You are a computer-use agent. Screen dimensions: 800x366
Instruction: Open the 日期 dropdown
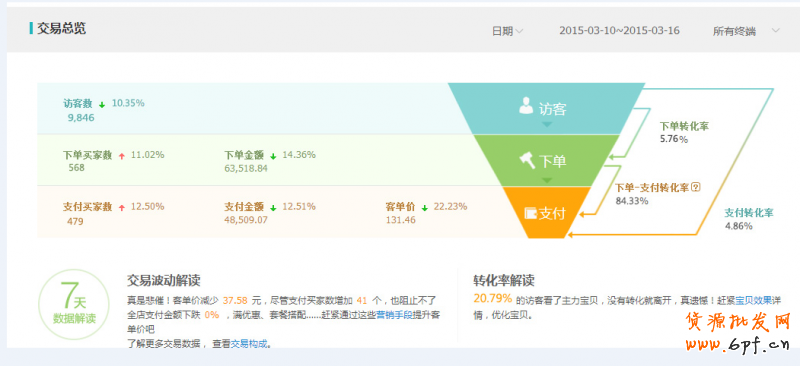point(507,31)
